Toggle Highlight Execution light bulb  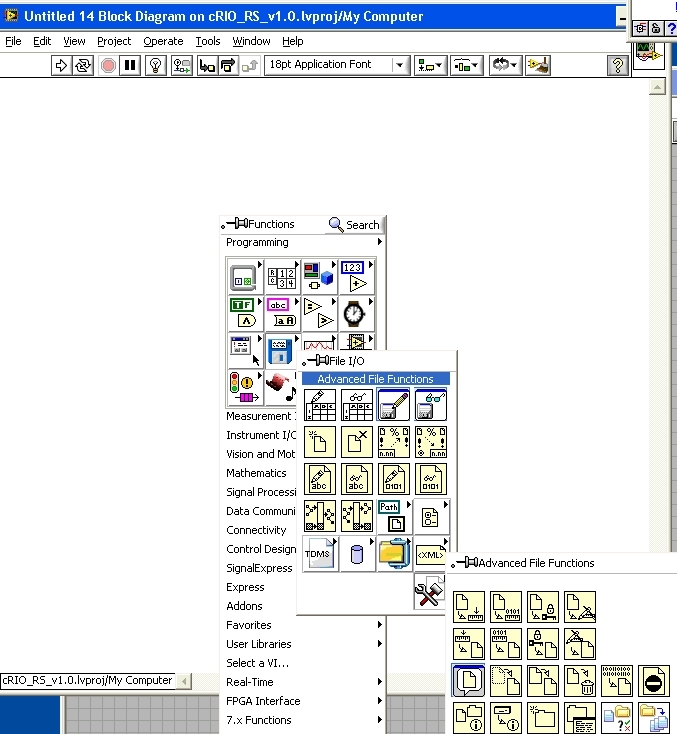coord(156,66)
